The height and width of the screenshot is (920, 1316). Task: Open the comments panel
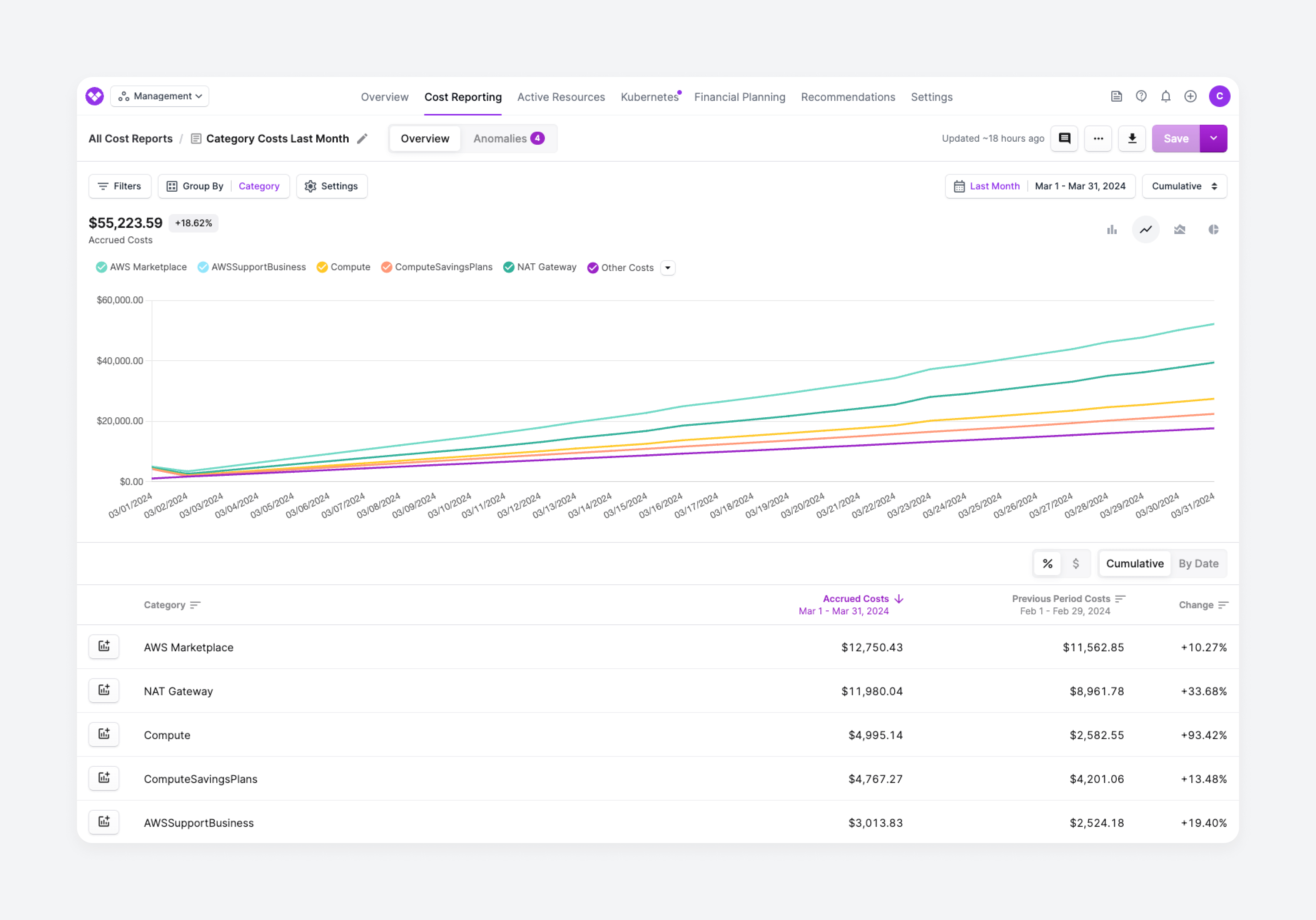pos(1064,138)
